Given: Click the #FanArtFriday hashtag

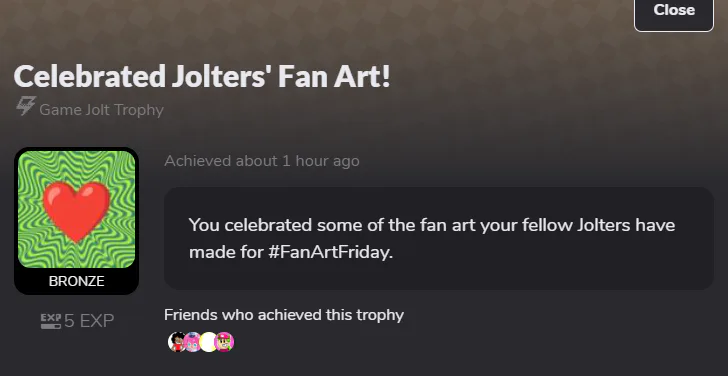Looking at the screenshot, I should pyautogui.click(x=330, y=253).
